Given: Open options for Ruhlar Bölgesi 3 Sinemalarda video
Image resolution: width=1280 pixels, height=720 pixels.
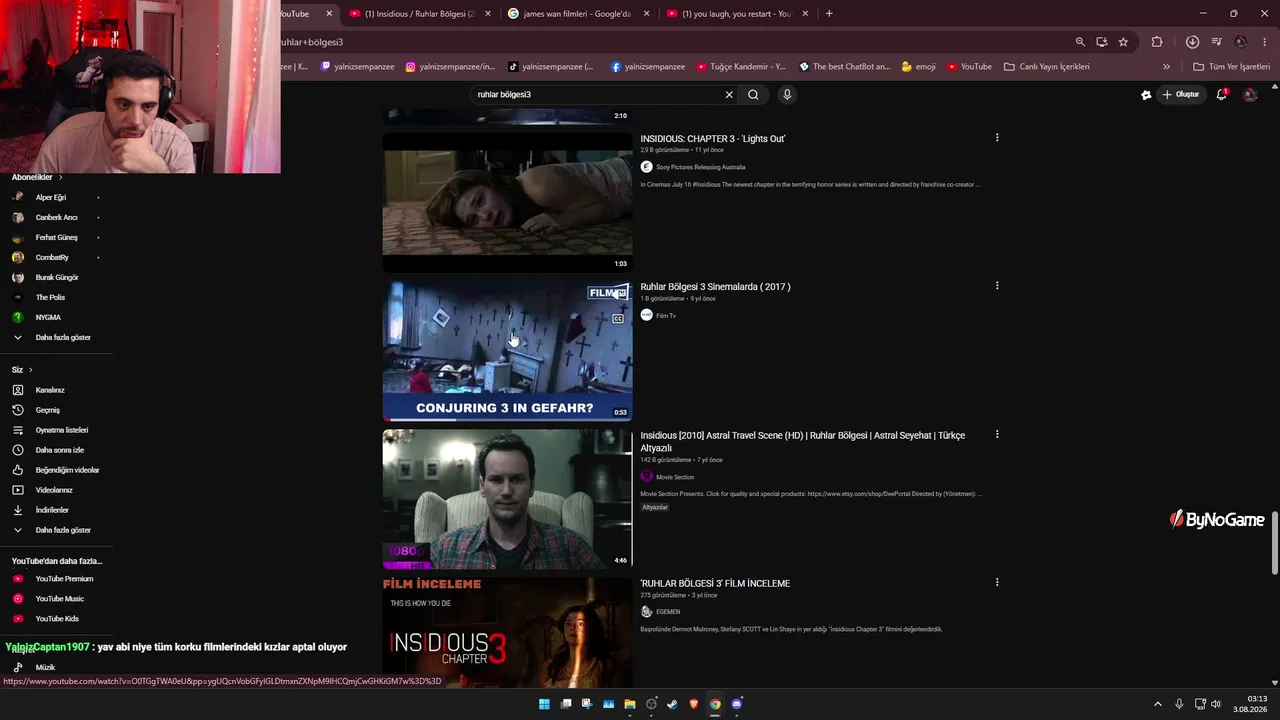Looking at the screenshot, I should click(x=997, y=286).
